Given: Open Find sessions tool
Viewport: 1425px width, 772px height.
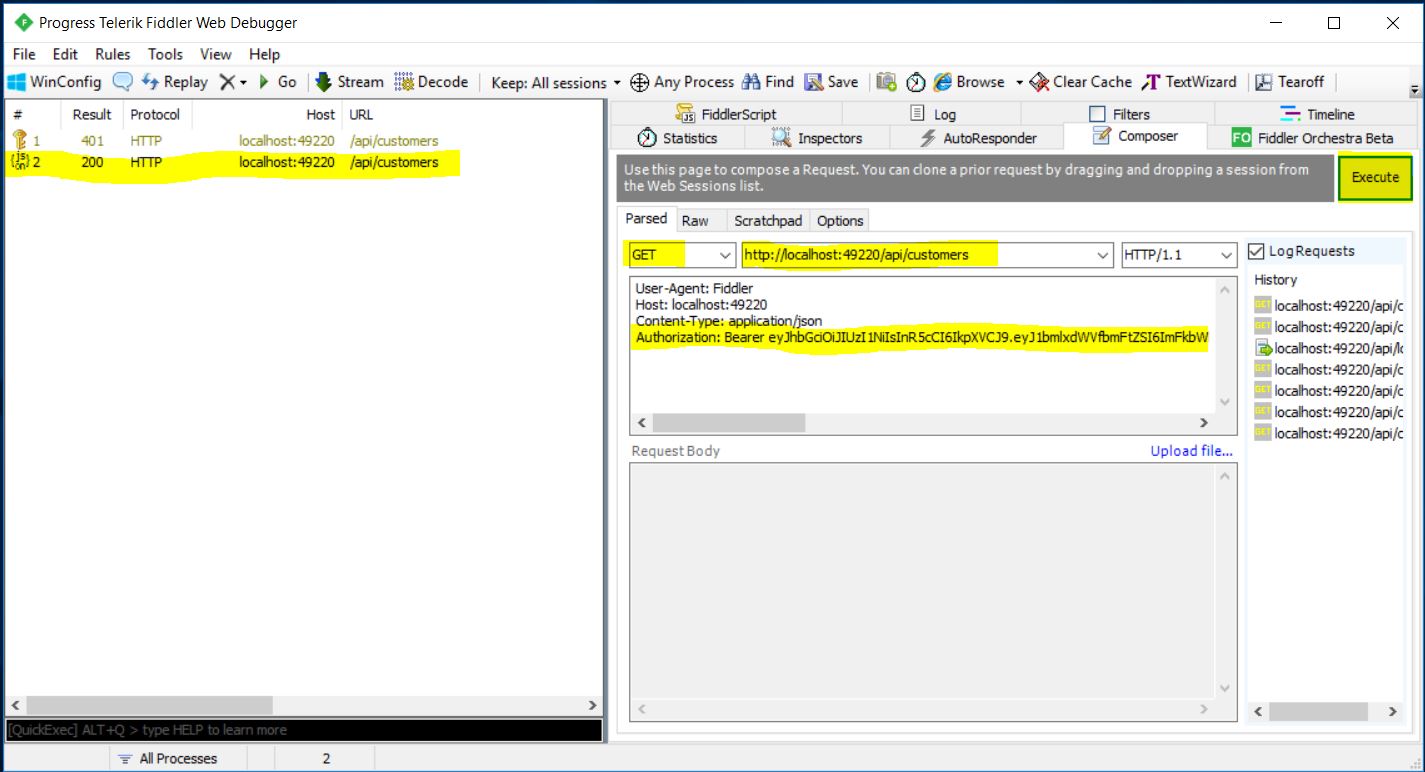Looking at the screenshot, I should click(x=767, y=82).
